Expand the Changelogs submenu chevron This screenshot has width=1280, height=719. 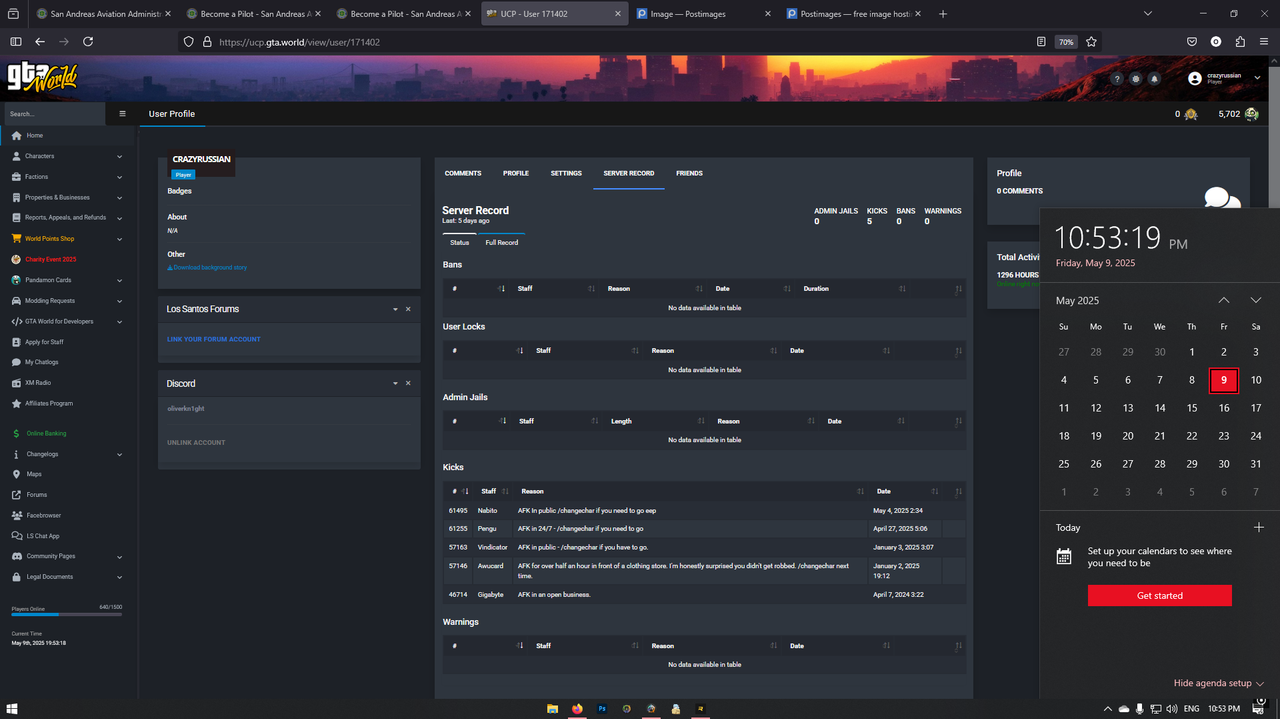[120, 454]
